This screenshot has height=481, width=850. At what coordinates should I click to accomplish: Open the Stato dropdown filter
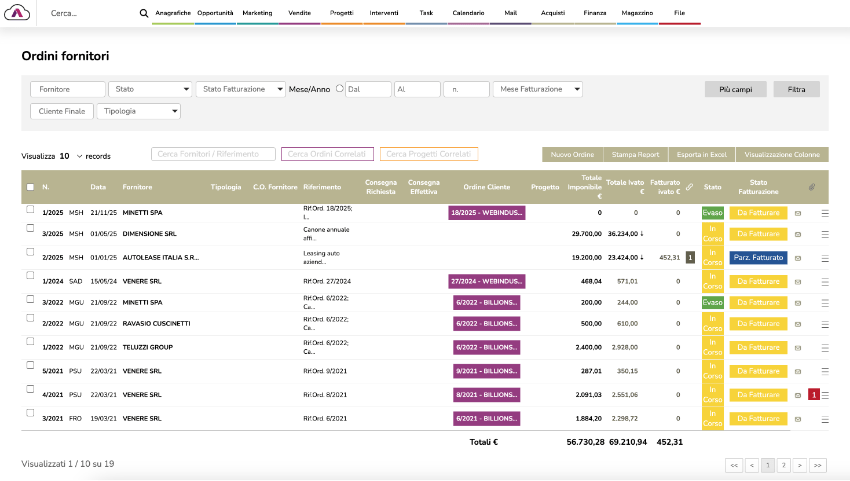(x=150, y=89)
